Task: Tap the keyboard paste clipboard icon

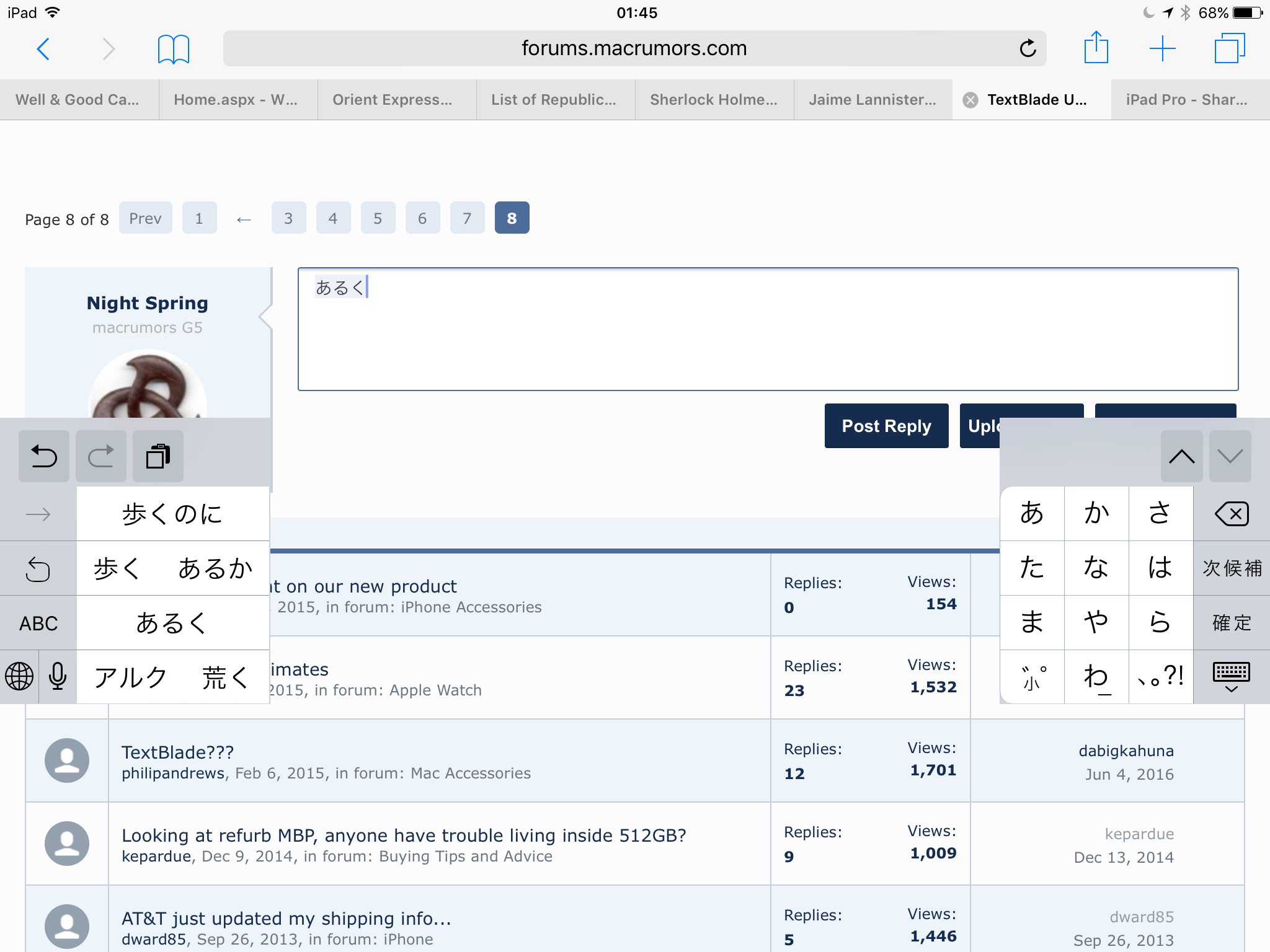Action: pos(158,457)
